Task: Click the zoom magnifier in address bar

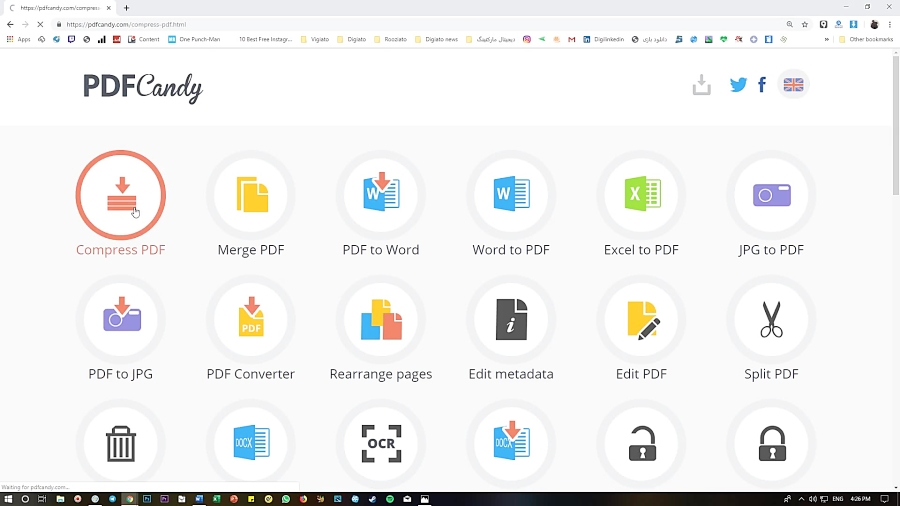Action: (x=790, y=25)
